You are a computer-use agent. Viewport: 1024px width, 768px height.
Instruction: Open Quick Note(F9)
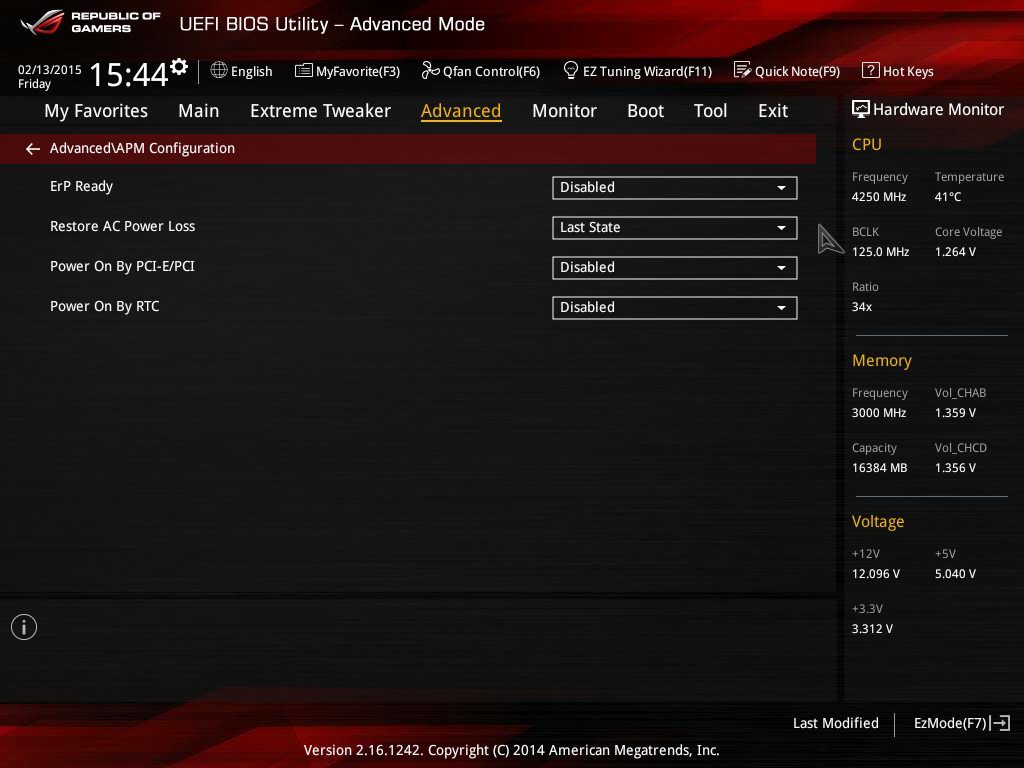(797, 71)
